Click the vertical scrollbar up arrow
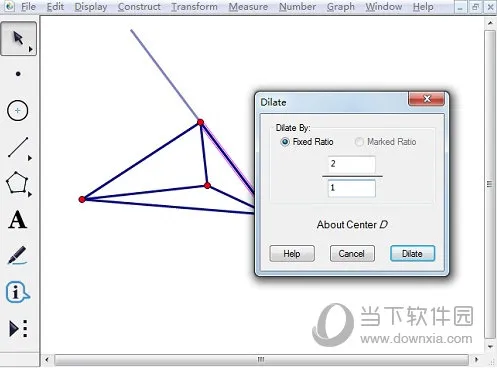The image size is (497, 368). pyautogui.click(x=490, y=23)
